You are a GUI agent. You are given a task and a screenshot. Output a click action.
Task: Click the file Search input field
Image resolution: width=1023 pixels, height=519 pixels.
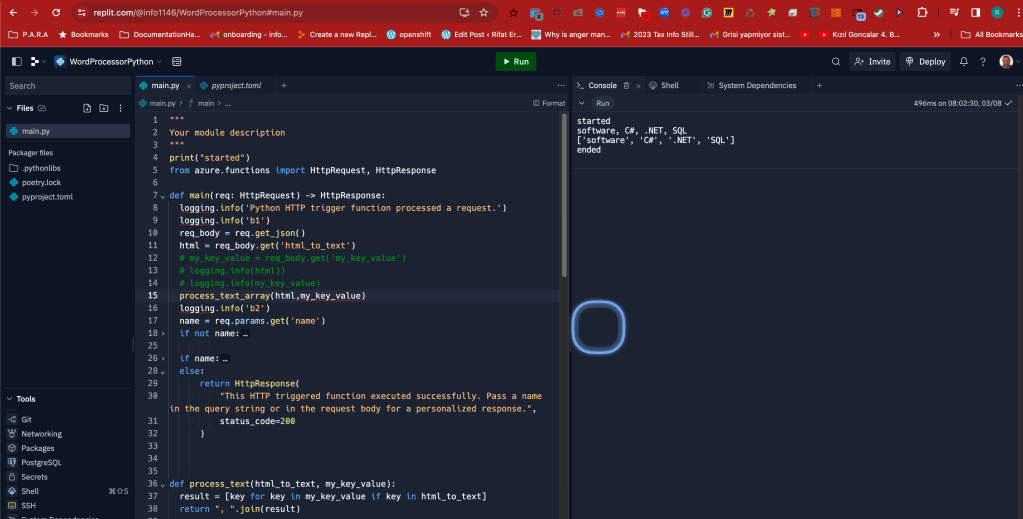coord(67,86)
